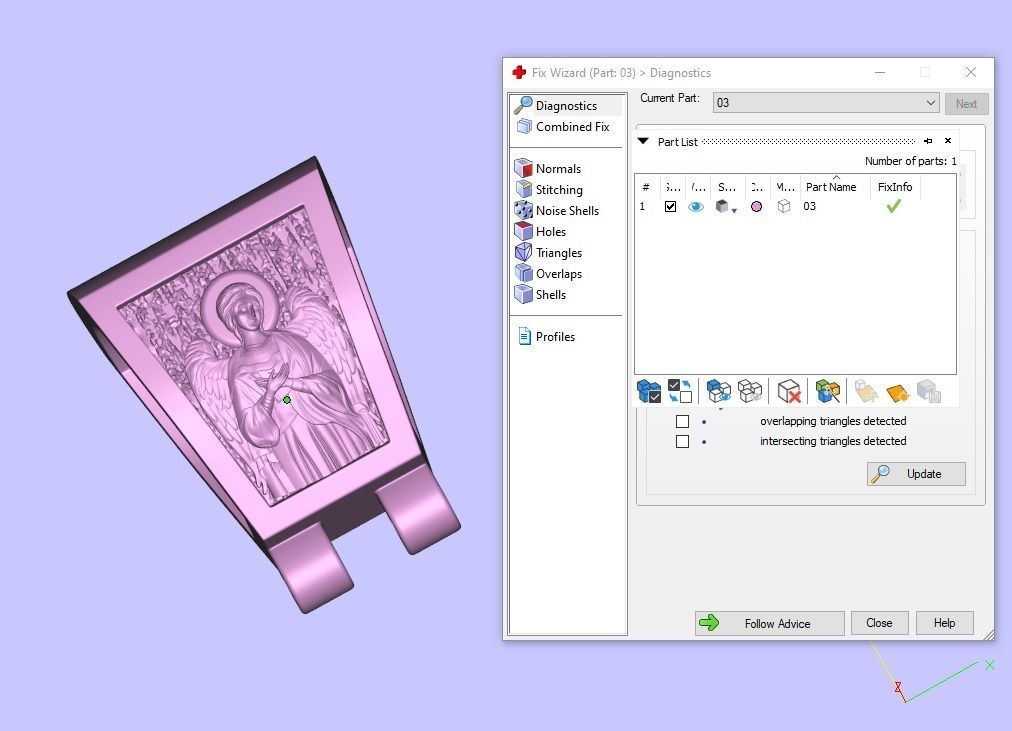Click the faded cube-on-platform icon
The image size is (1012, 731).
(866, 391)
